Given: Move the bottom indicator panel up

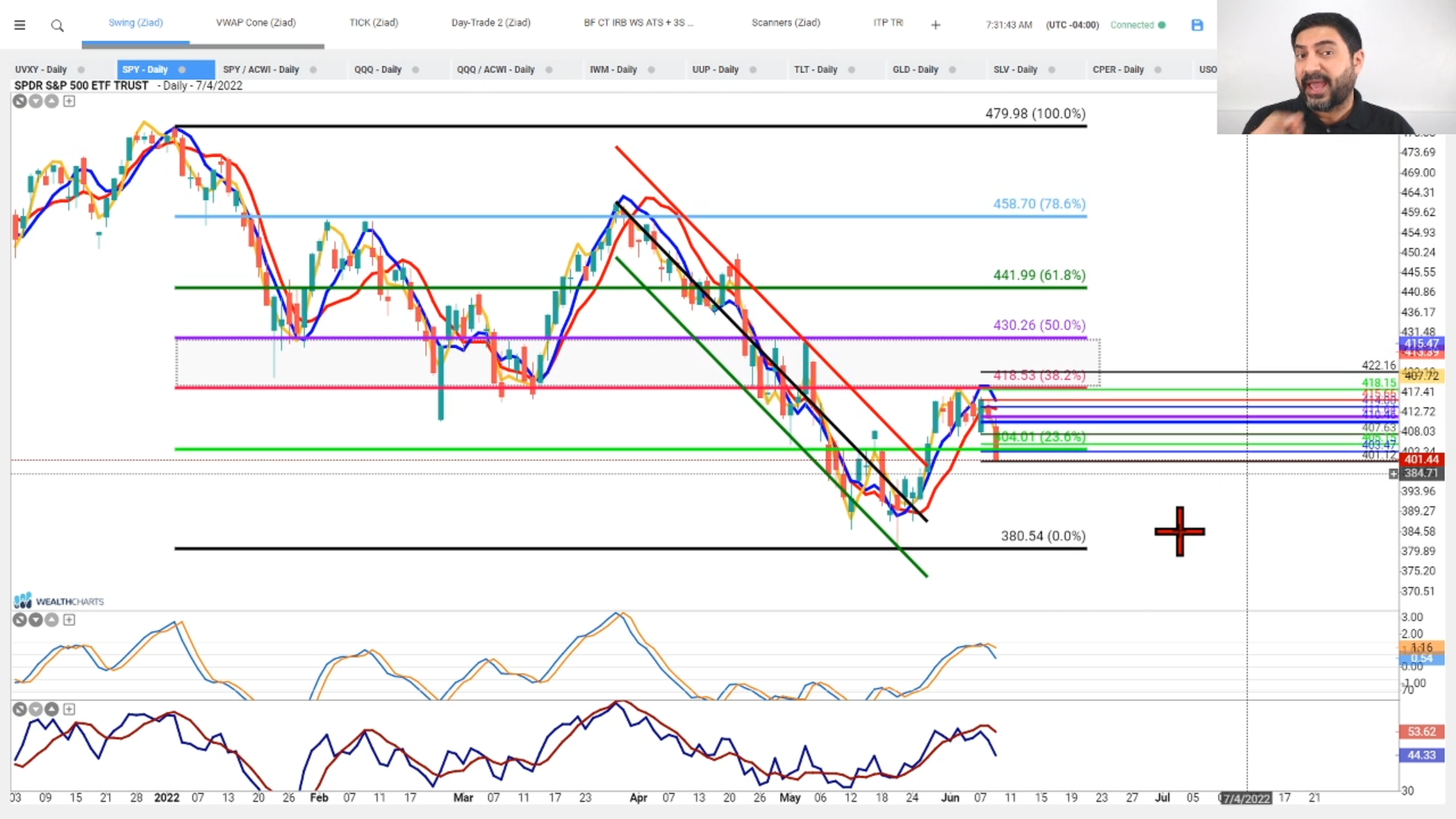Looking at the screenshot, I should pos(52,709).
